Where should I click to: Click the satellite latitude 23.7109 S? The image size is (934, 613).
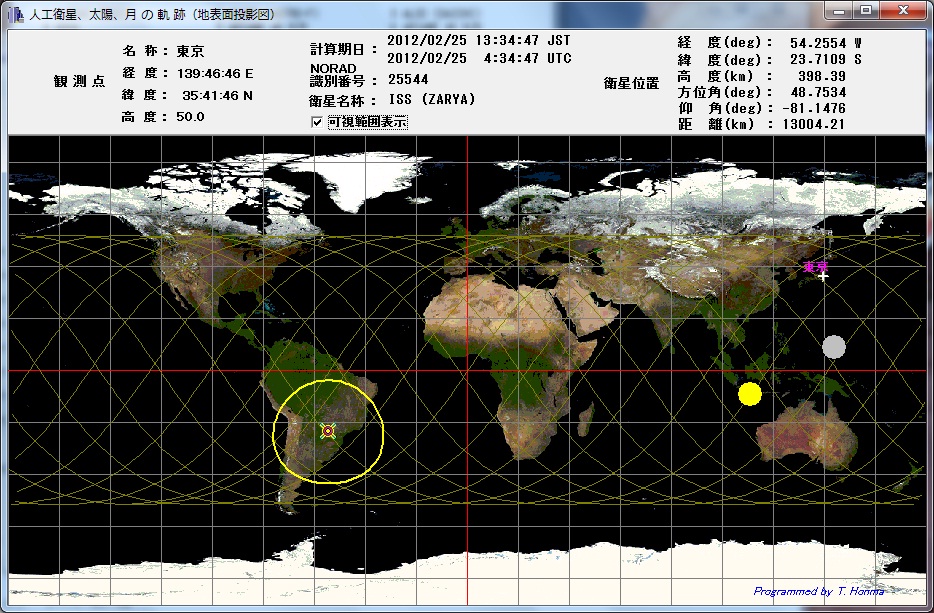tap(826, 60)
